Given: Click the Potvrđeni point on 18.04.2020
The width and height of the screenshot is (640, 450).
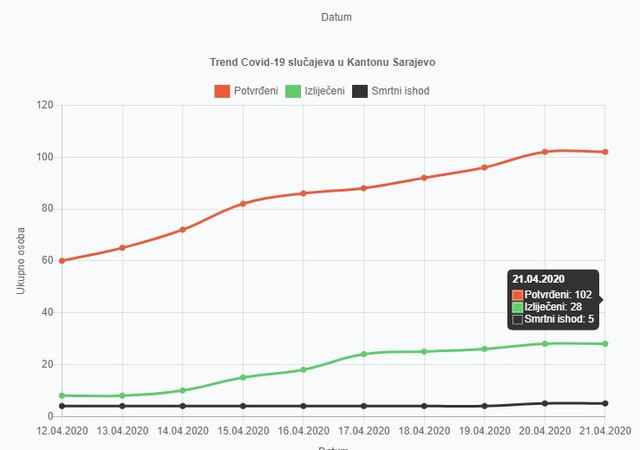Looking at the screenshot, I should click(424, 178).
